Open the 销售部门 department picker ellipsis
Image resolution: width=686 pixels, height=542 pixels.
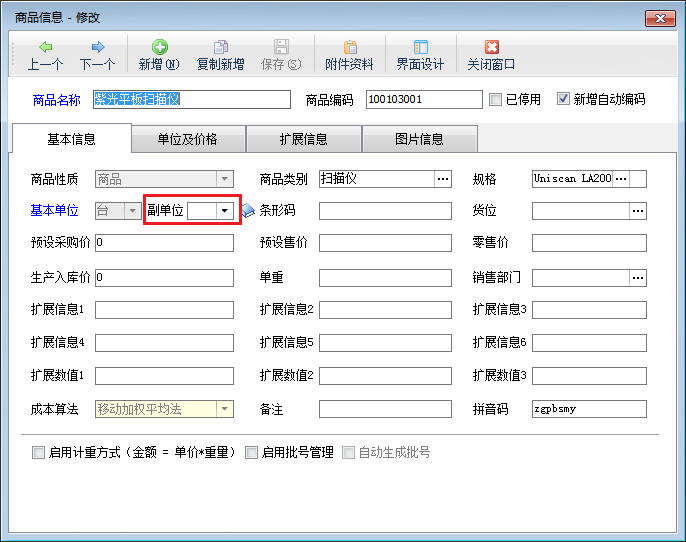point(638,276)
